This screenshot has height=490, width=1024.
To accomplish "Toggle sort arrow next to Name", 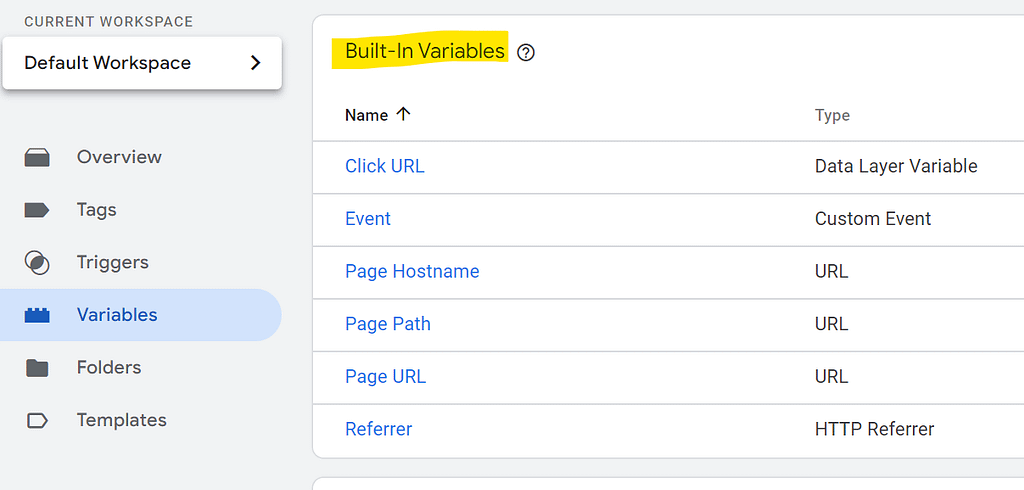I will click(404, 114).
